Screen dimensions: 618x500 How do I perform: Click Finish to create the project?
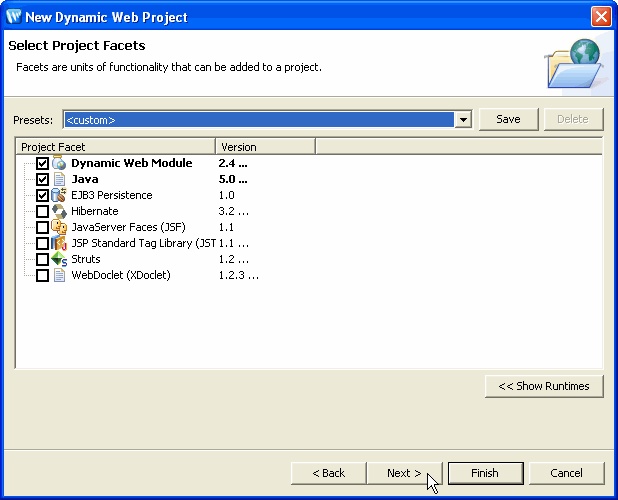click(x=486, y=473)
